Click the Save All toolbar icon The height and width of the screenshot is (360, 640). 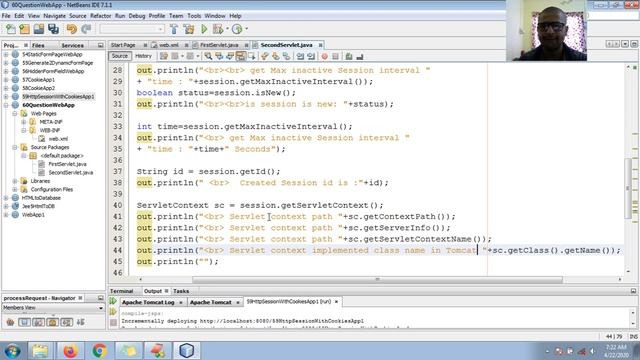53,29
